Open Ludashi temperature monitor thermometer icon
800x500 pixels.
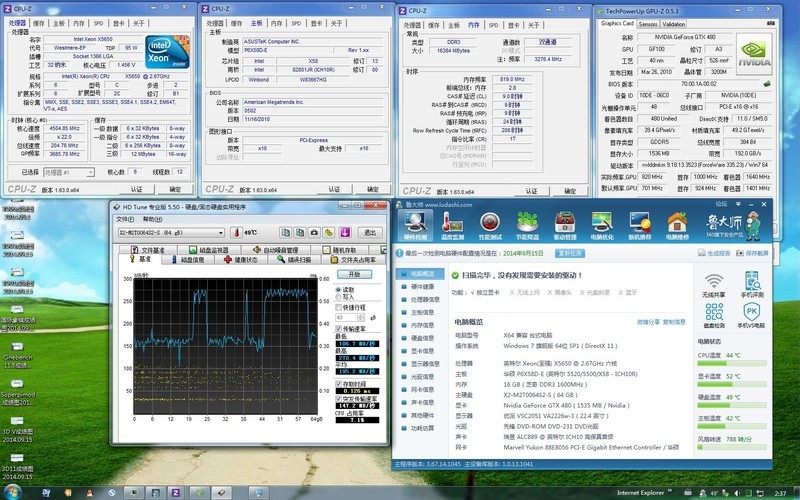452,225
